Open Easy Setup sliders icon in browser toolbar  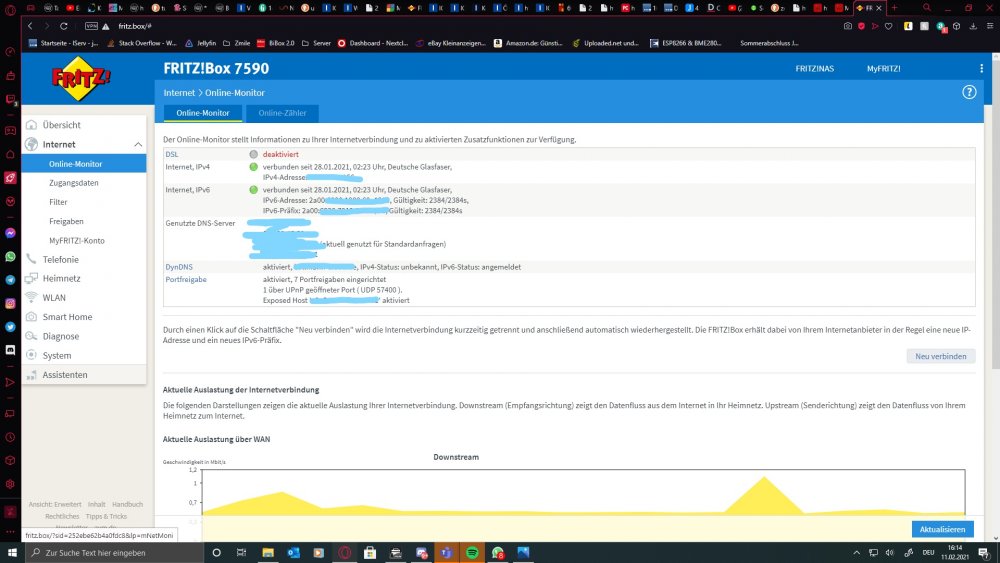(989, 26)
